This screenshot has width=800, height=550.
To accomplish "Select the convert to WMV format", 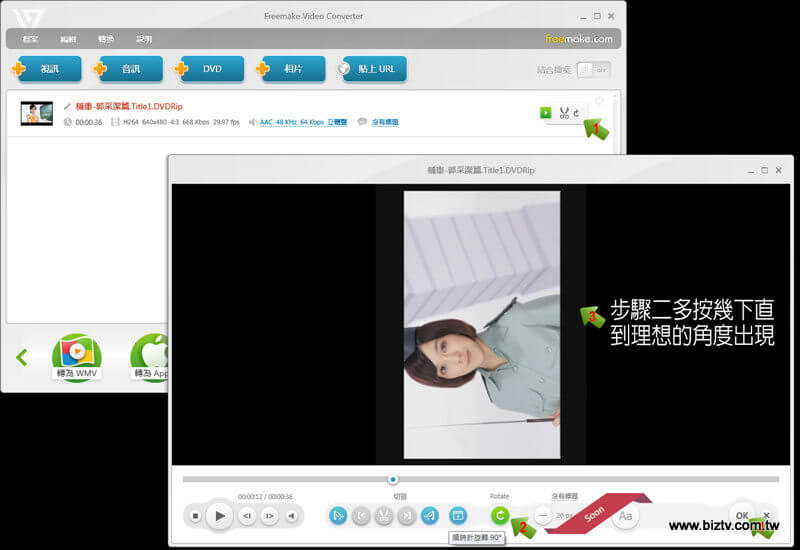I will (77, 357).
